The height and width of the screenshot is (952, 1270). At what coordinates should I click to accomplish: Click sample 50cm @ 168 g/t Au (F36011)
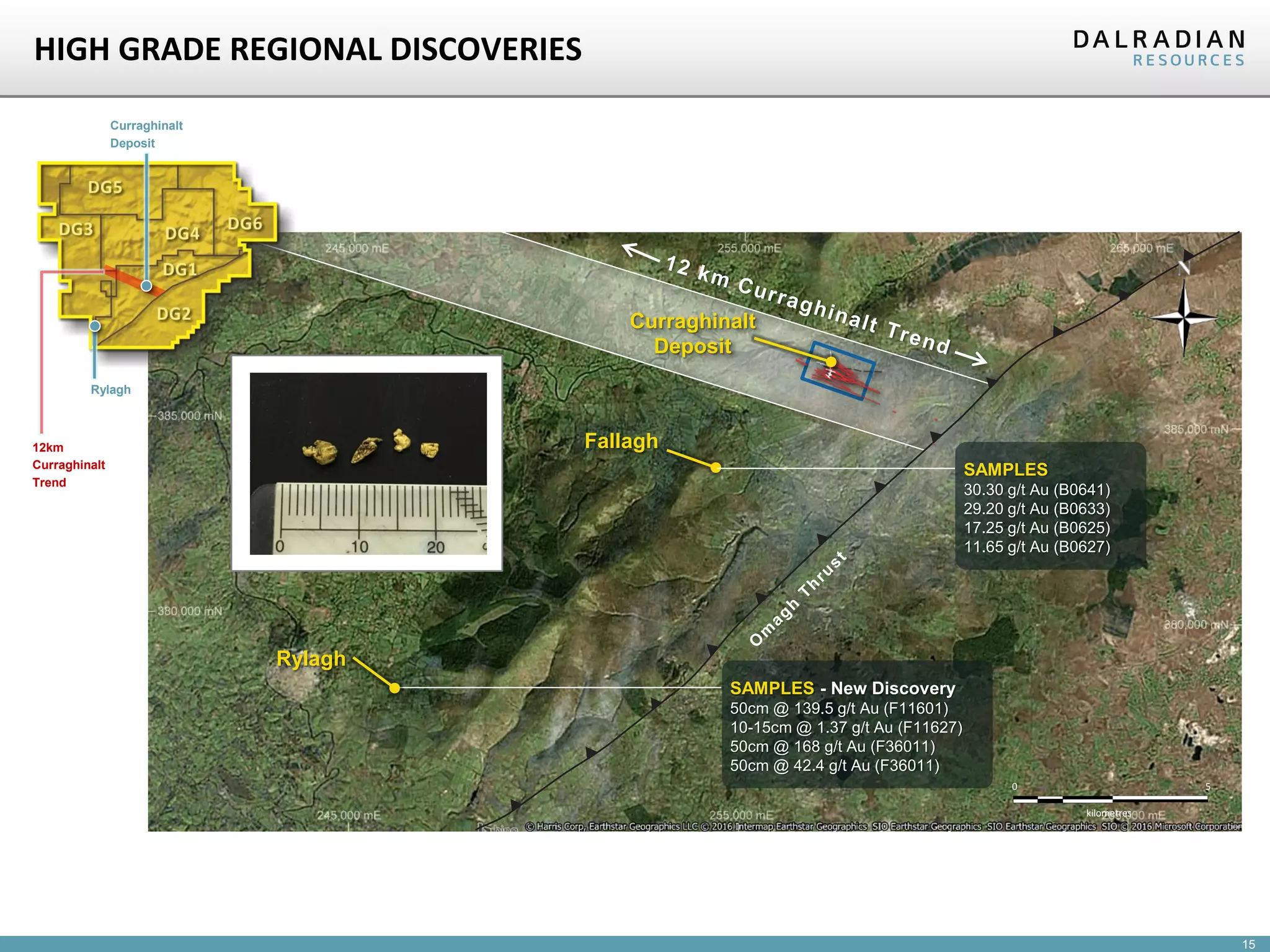pyautogui.click(x=832, y=747)
